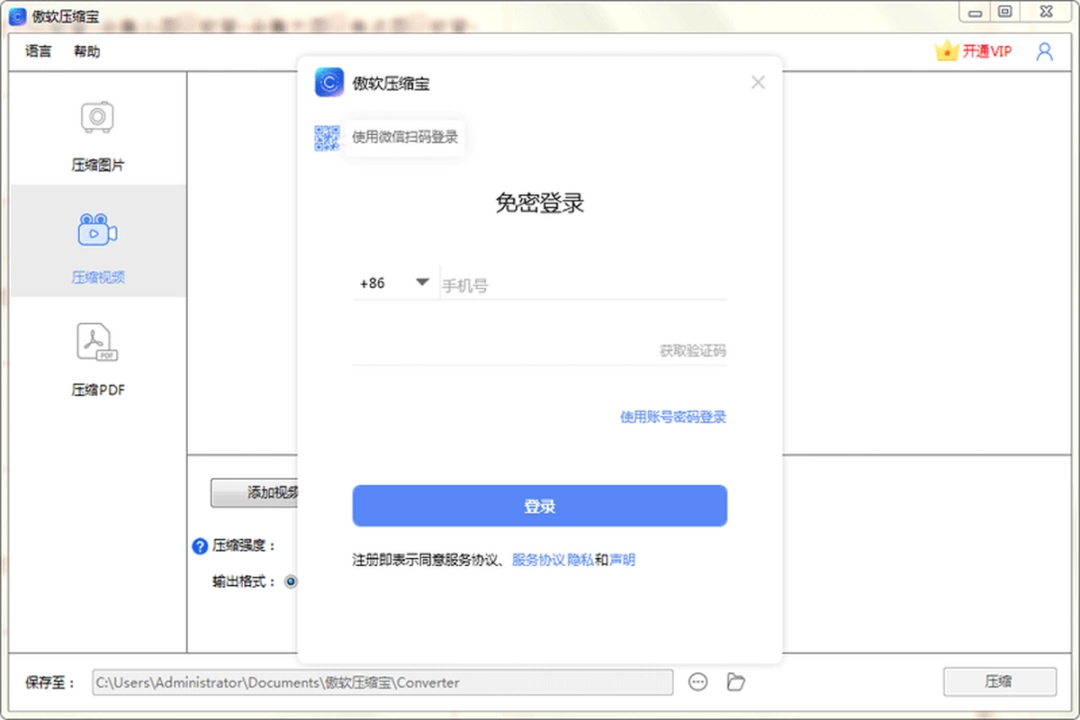
Task: Open the user profile icon top right
Action: click(1044, 51)
